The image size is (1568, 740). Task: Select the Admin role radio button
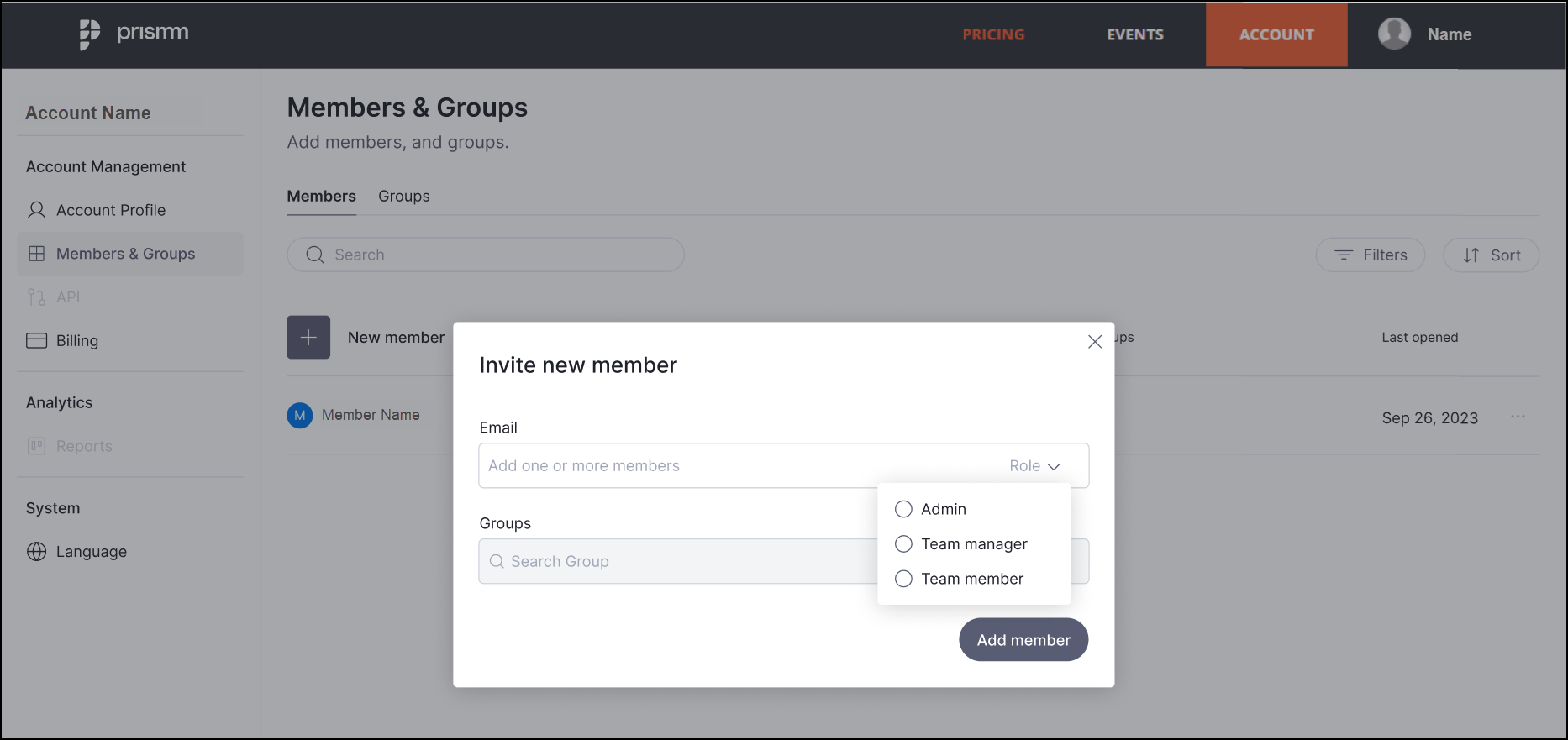tap(903, 509)
